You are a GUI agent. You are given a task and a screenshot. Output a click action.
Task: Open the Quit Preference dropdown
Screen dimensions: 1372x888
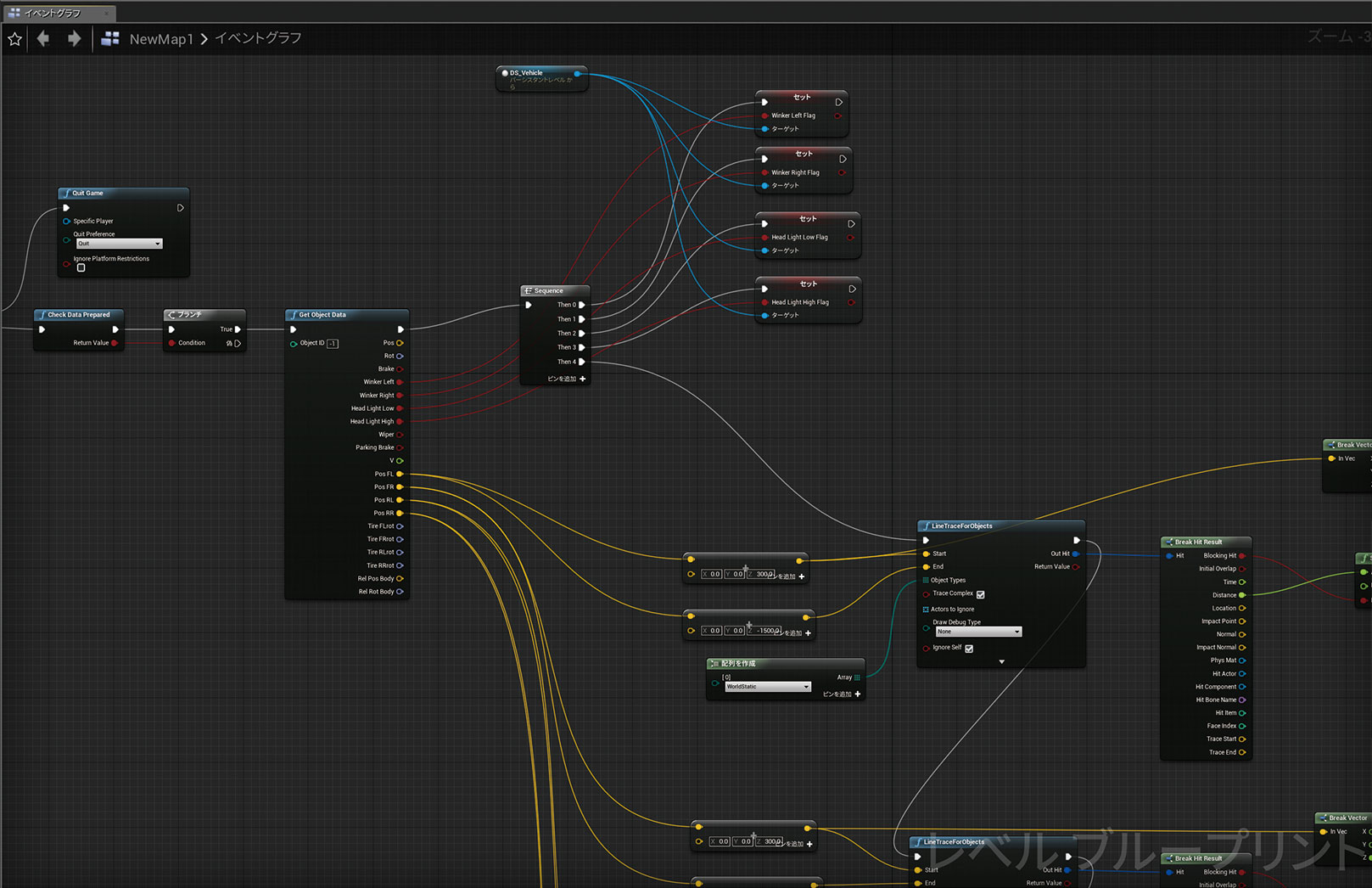119,244
